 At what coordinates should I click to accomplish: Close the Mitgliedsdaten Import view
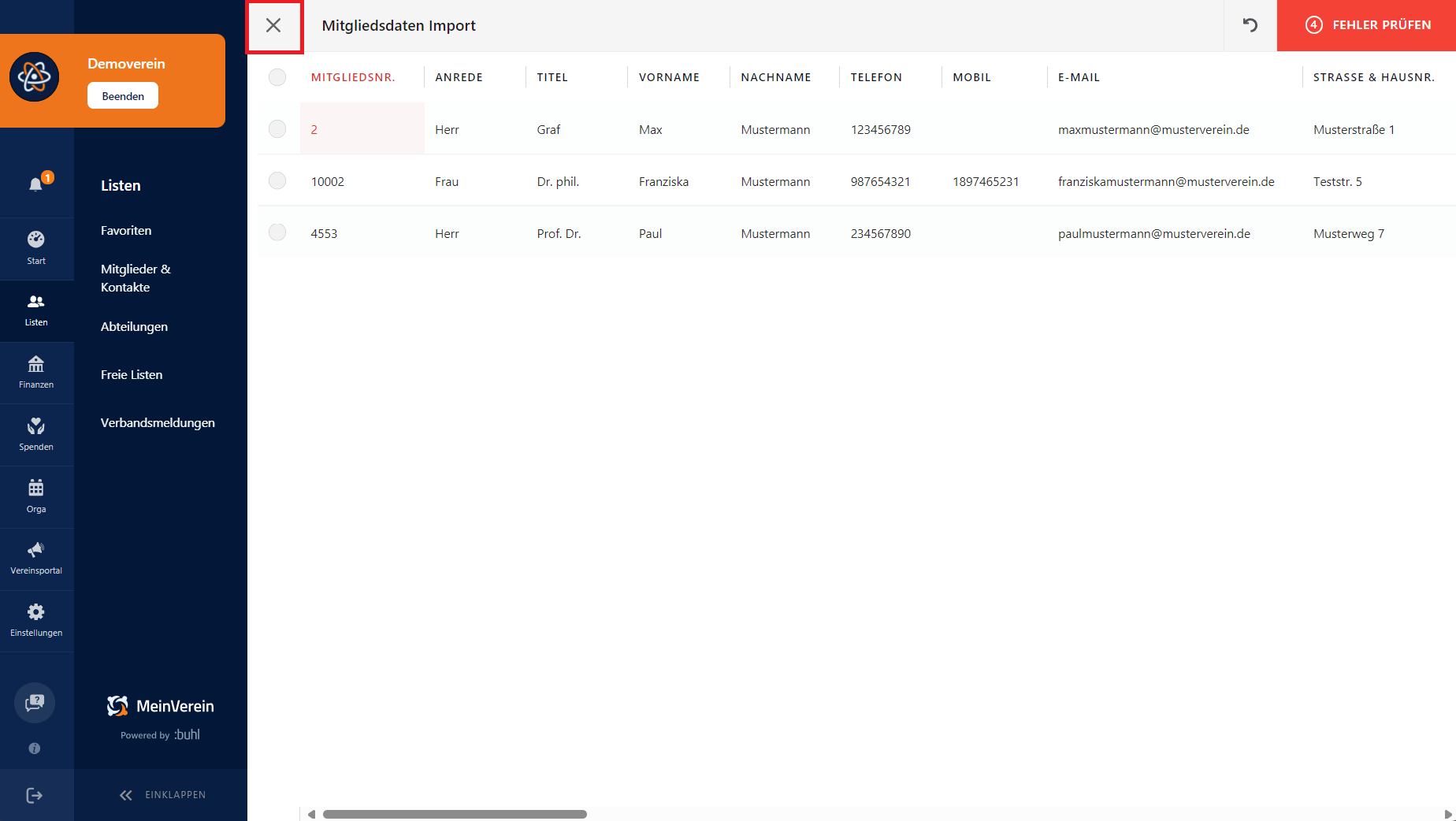click(273, 25)
